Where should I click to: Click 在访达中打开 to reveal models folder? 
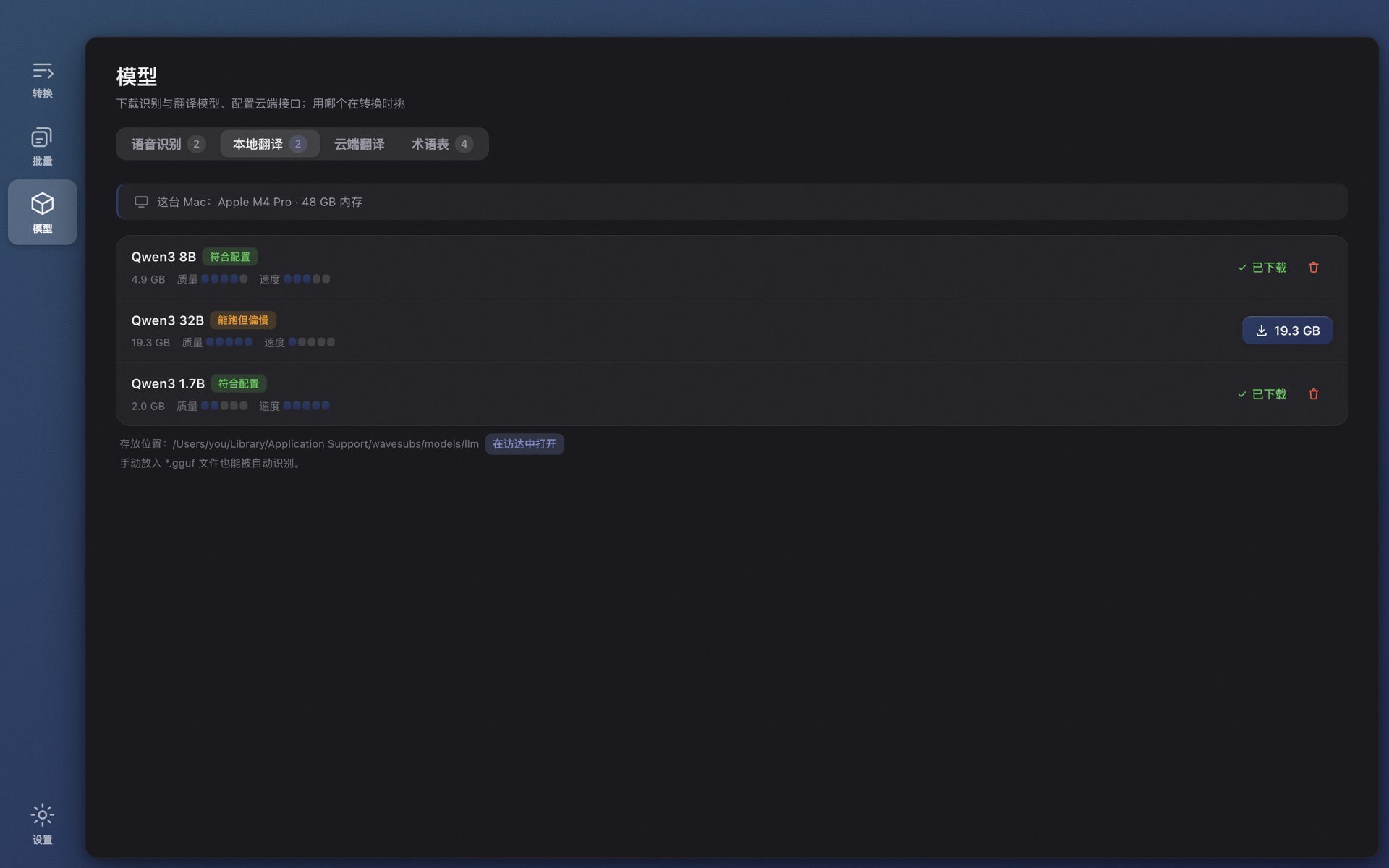pos(524,444)
